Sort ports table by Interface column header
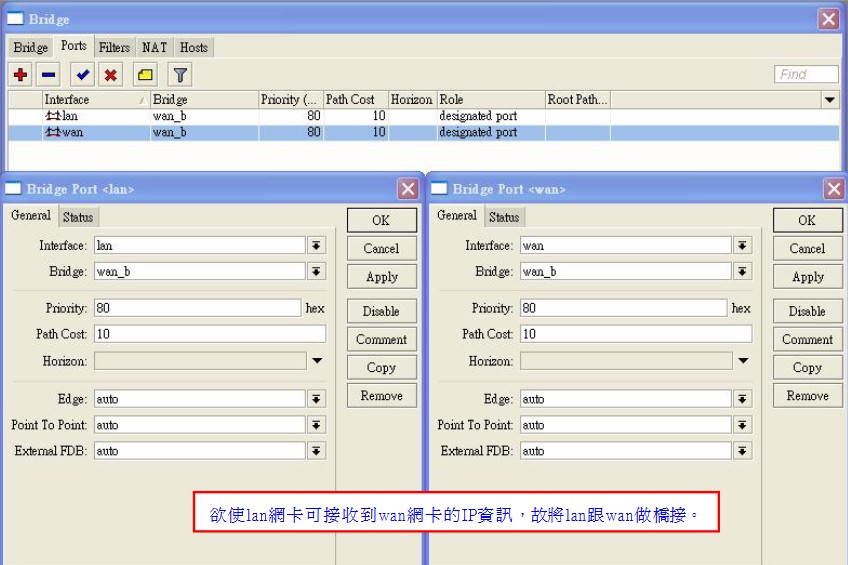848x565 pixels. 96,99
